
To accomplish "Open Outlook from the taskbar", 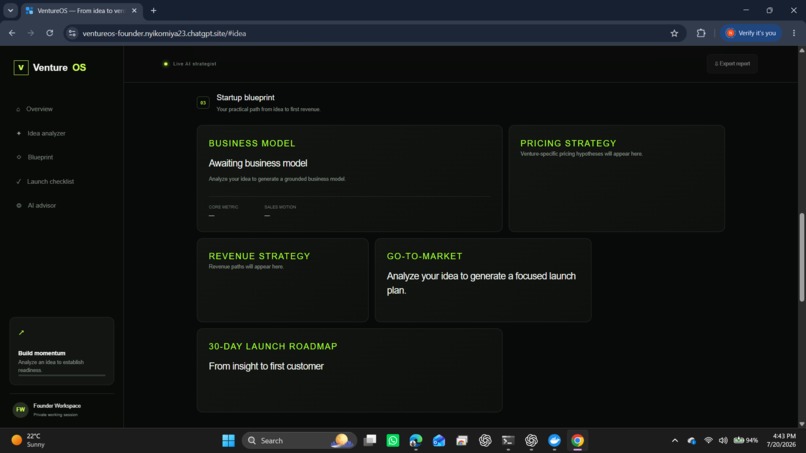I will [439, 441].
